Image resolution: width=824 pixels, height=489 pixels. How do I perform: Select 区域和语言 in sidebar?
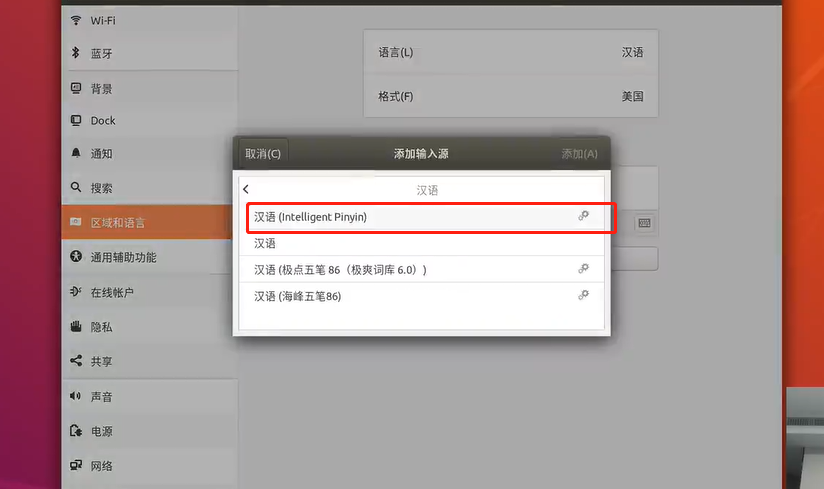[147, 222]
